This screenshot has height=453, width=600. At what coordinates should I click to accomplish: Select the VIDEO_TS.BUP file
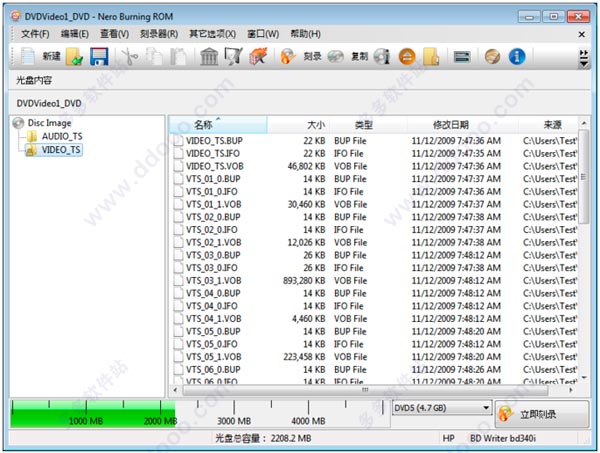pos(214,141)
